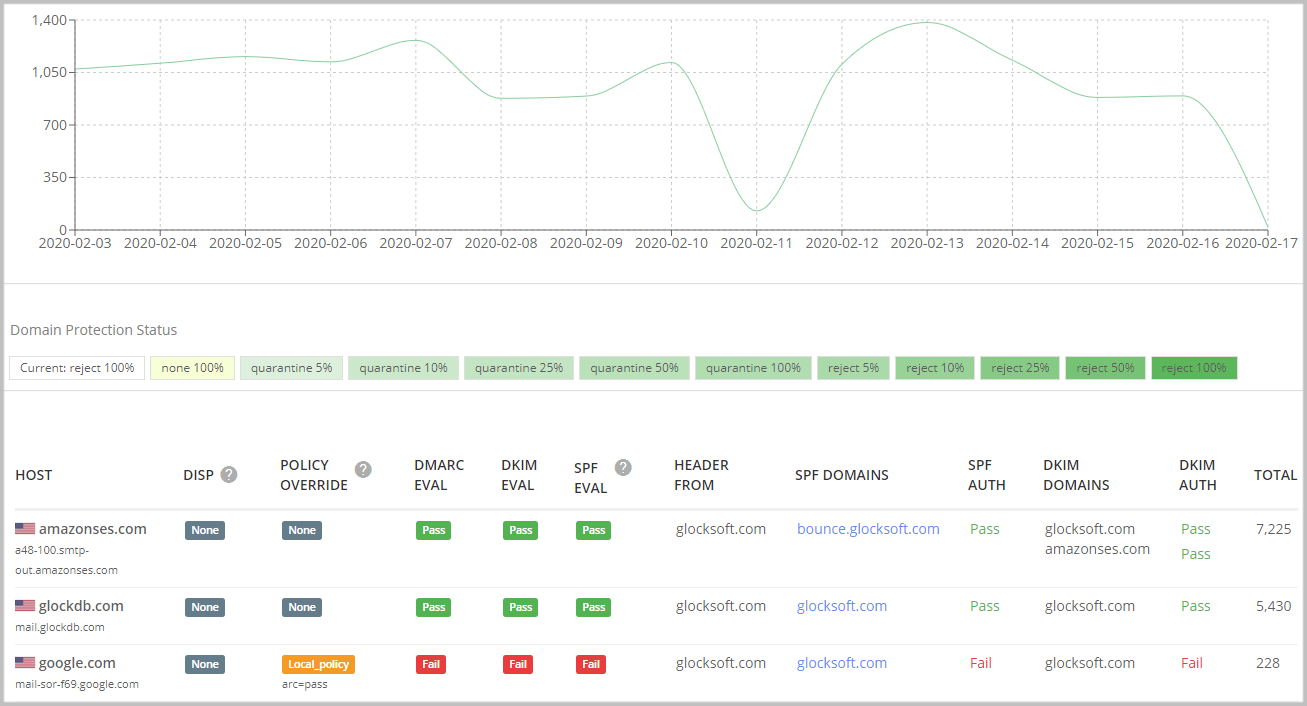The height and width of the screenshot is (706, 1307).
Task: Click the US flag beside amazonses.com
Action: click(24, 528)
